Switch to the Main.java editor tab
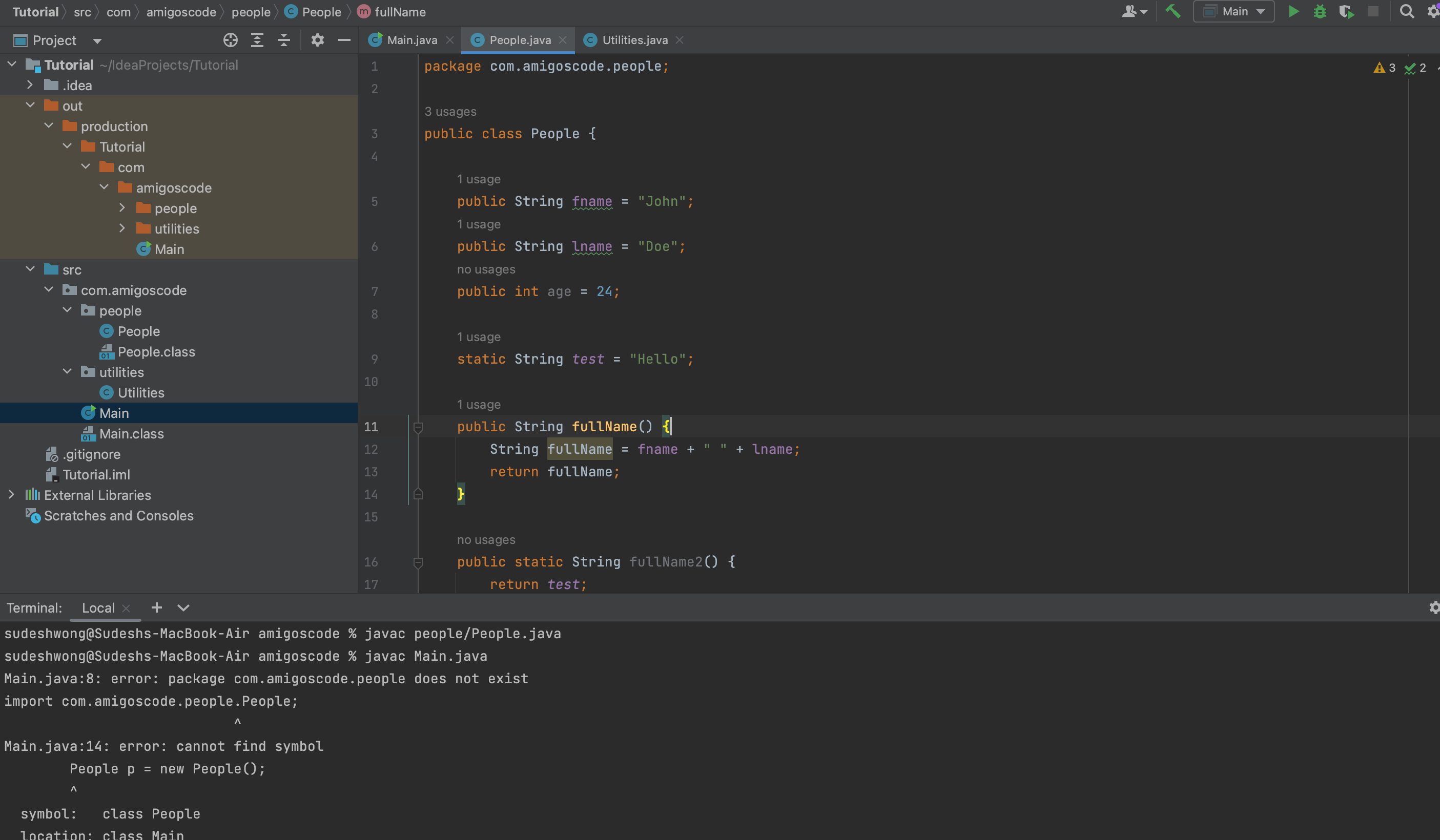 coord(412,40)
